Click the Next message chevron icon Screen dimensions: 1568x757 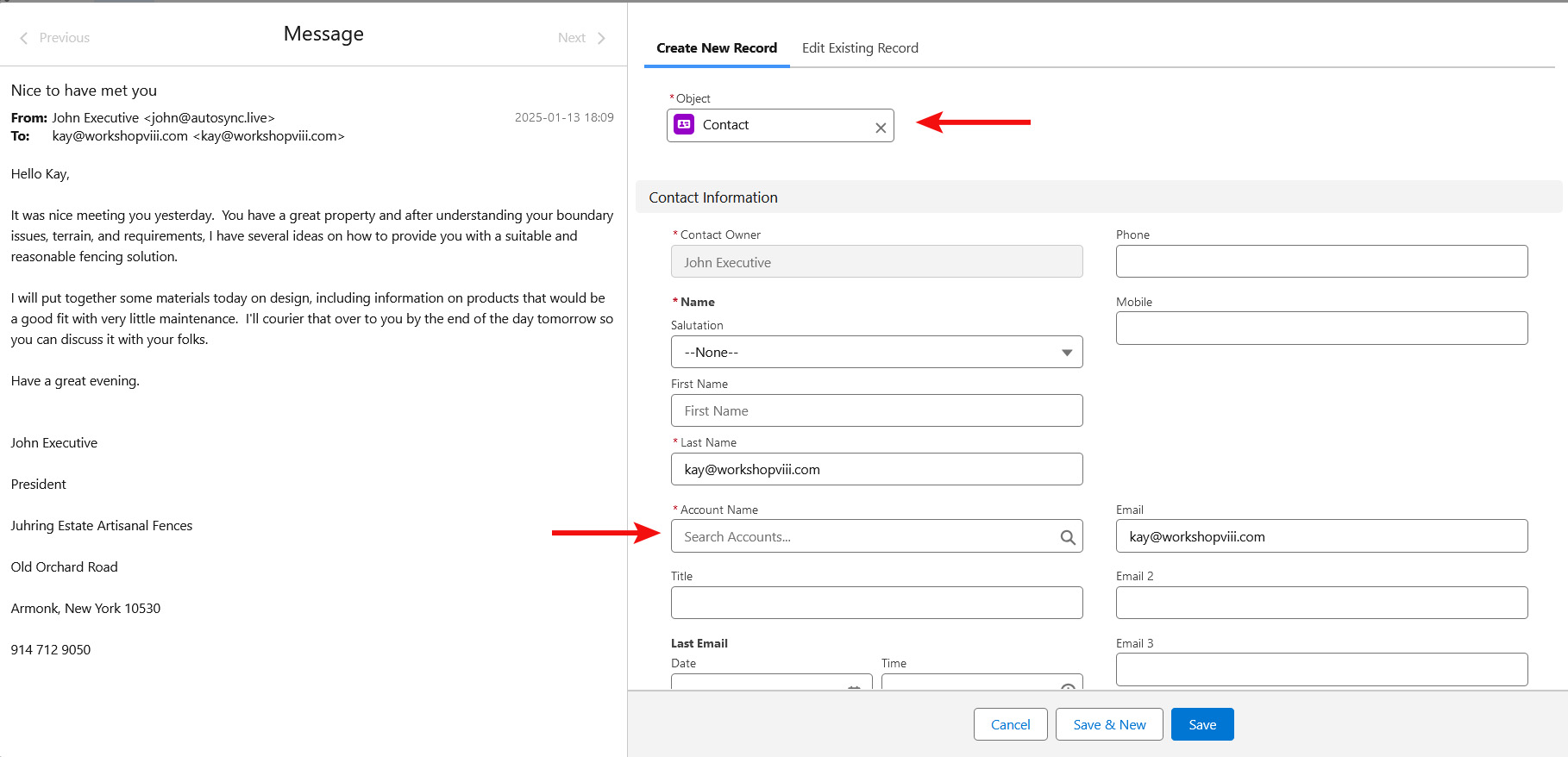[601, 38]
